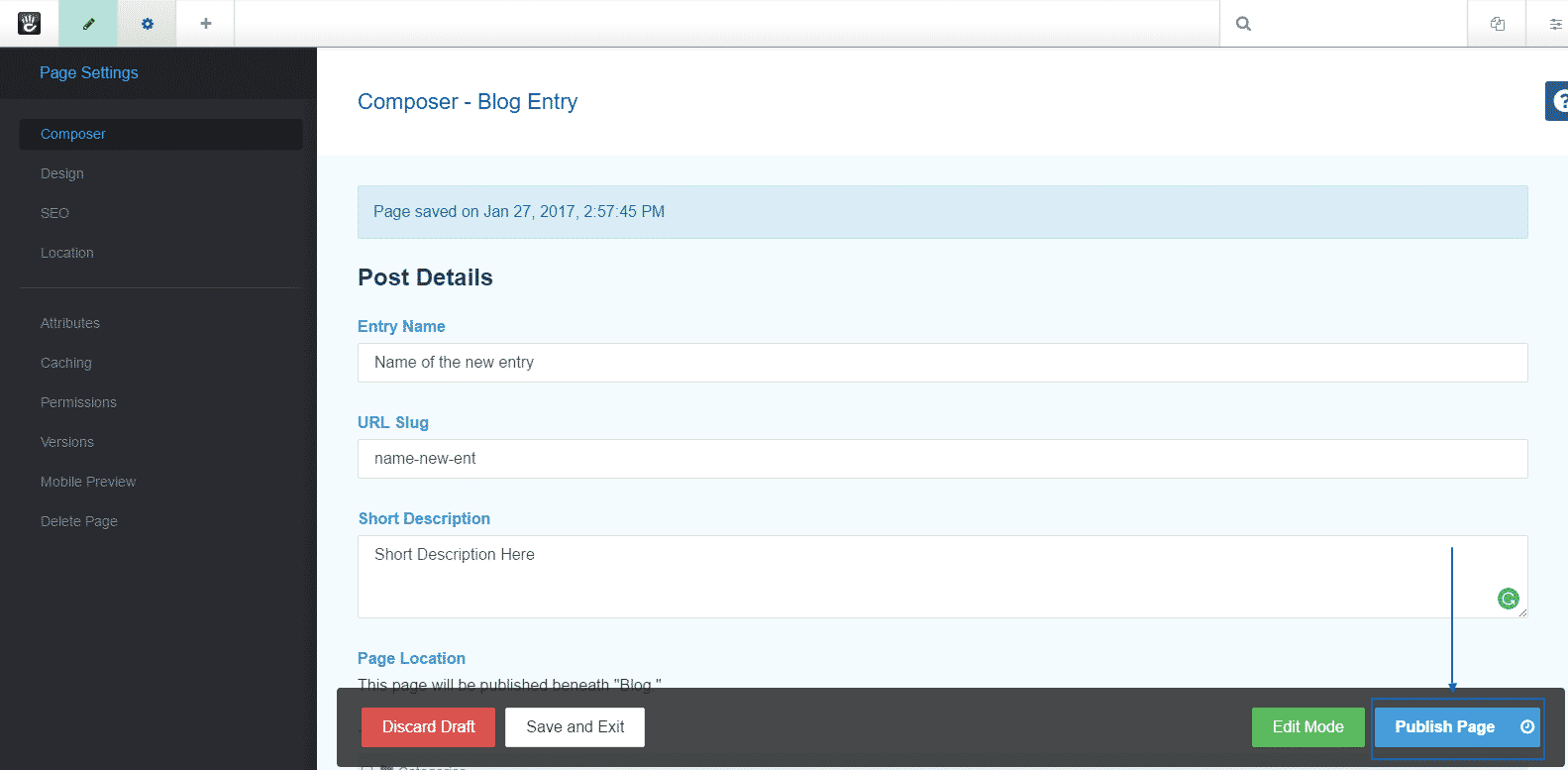
Task: Click the green refresh icon in Short Description
Action: [x=1508, y=599]
